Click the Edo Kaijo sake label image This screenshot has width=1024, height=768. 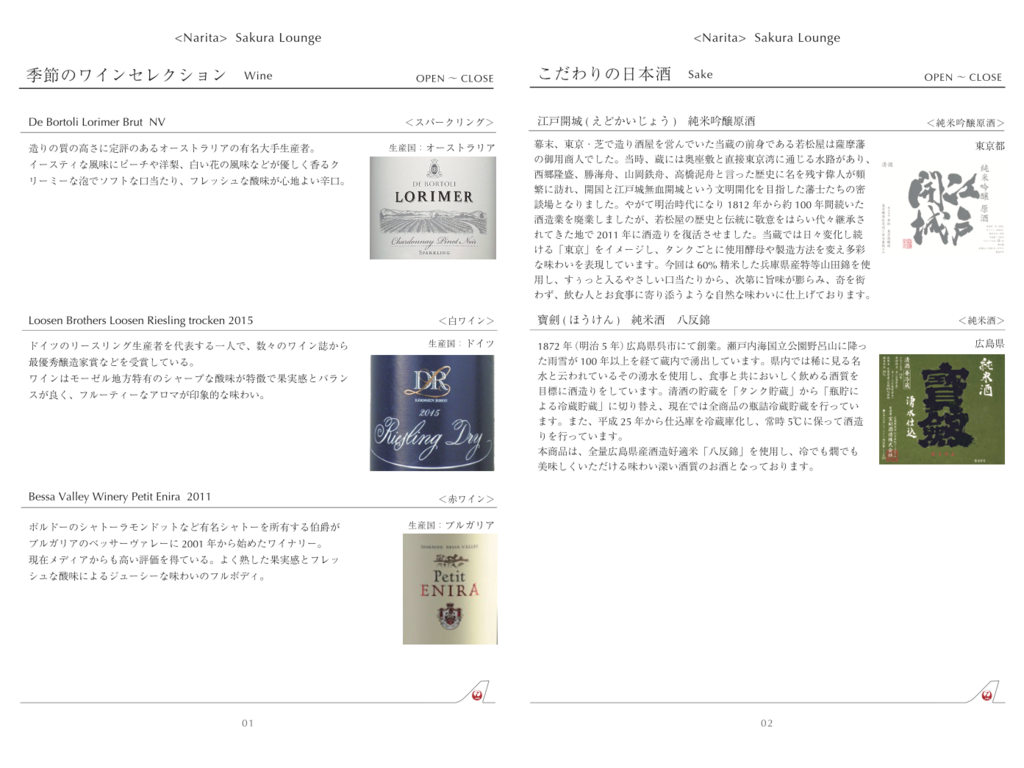943,208
